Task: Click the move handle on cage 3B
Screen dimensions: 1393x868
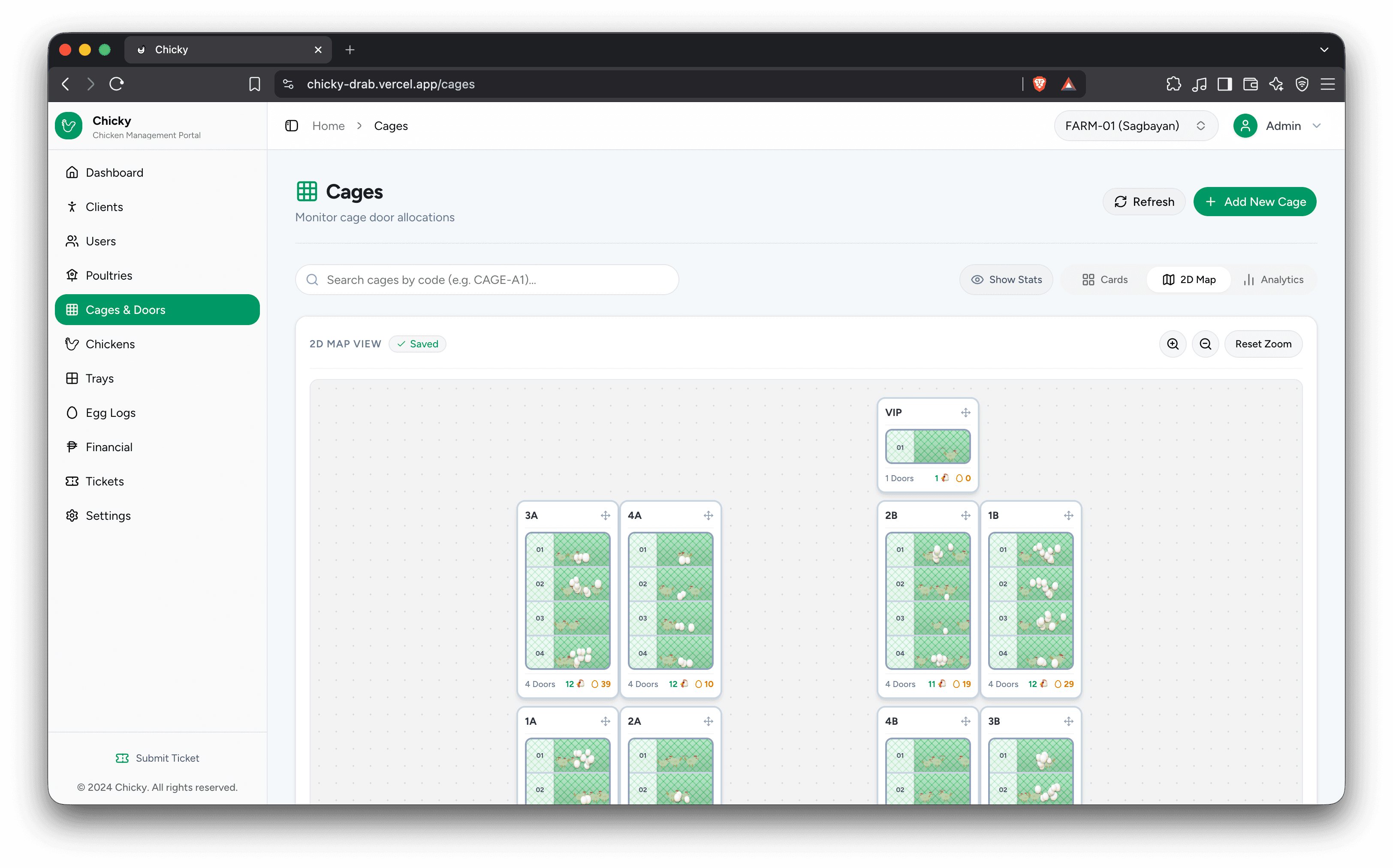Action: pyautogui.click(x=1068, y=722)
